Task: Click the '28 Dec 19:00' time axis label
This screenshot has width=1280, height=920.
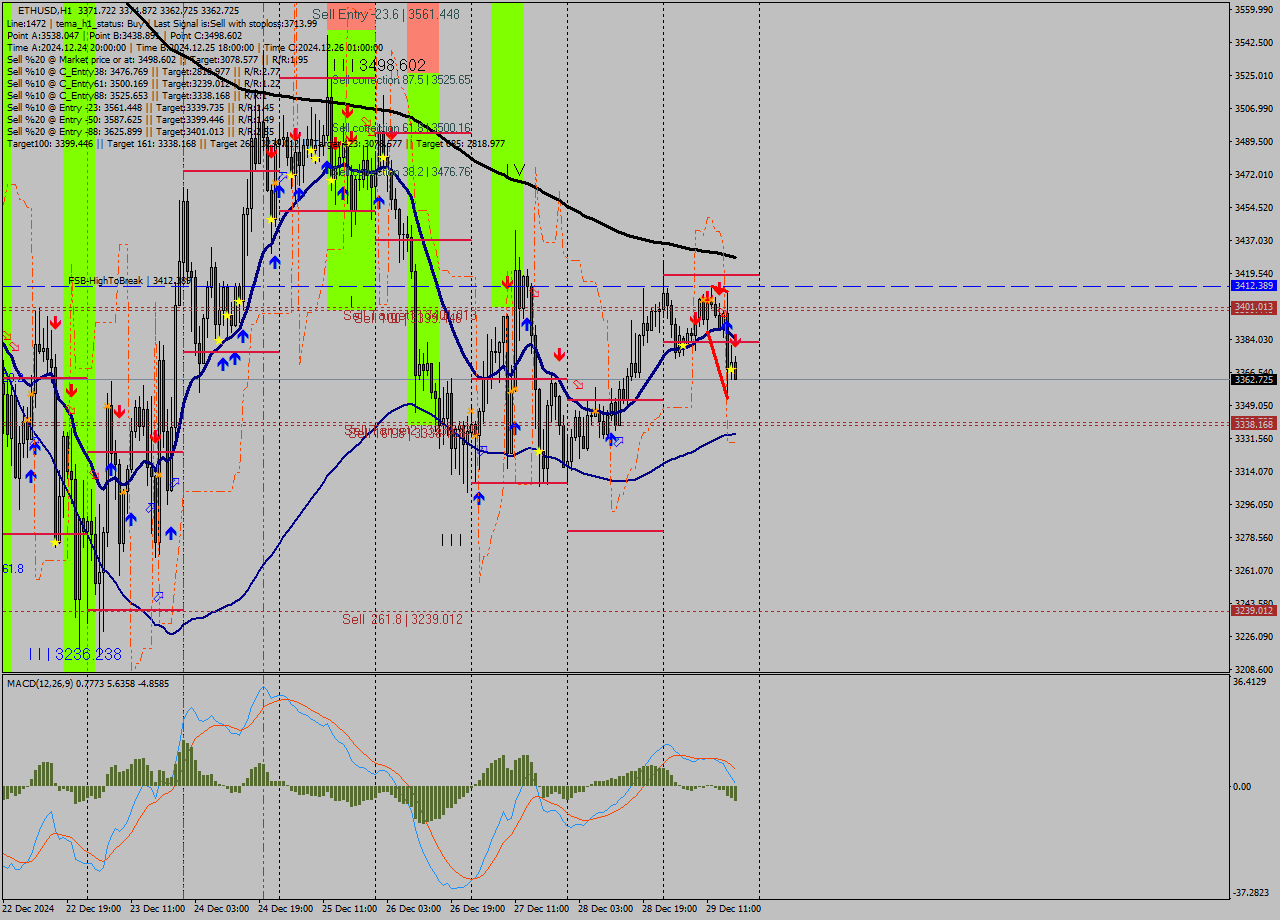Action: tap(669, 908)
